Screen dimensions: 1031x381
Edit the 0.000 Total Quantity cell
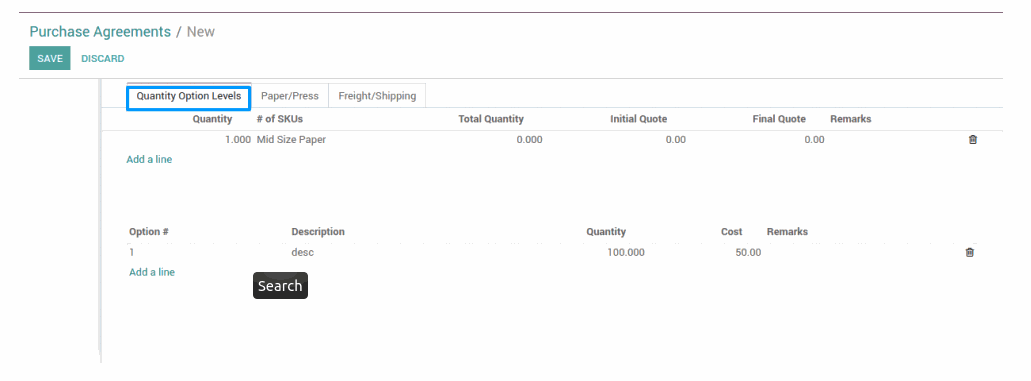point(529,140)
